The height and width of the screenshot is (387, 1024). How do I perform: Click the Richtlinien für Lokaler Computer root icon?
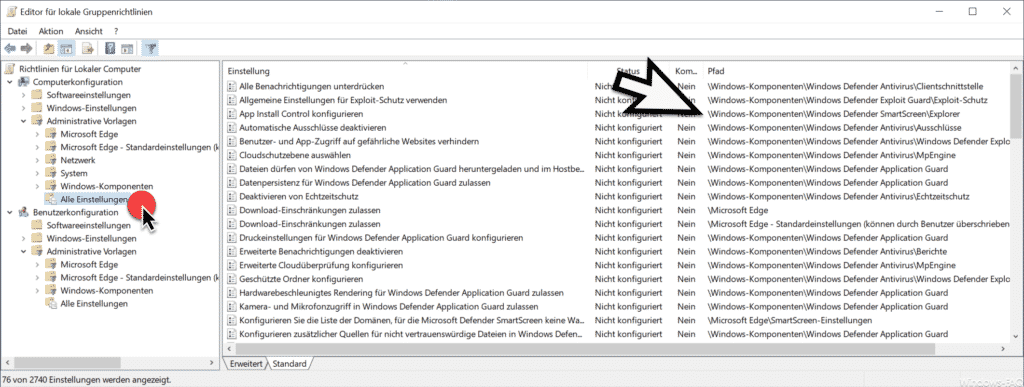click(10, 69)
